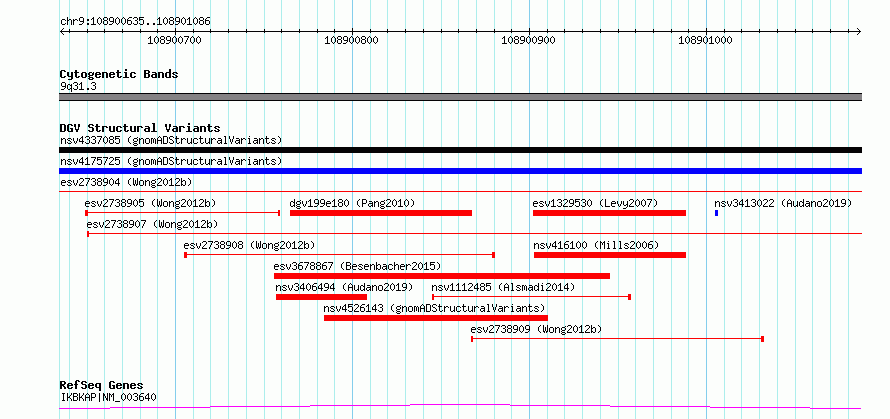
Task: Click the esv2738904 (Wong2012b) thin red line
Action: click(x=460, y=192)
